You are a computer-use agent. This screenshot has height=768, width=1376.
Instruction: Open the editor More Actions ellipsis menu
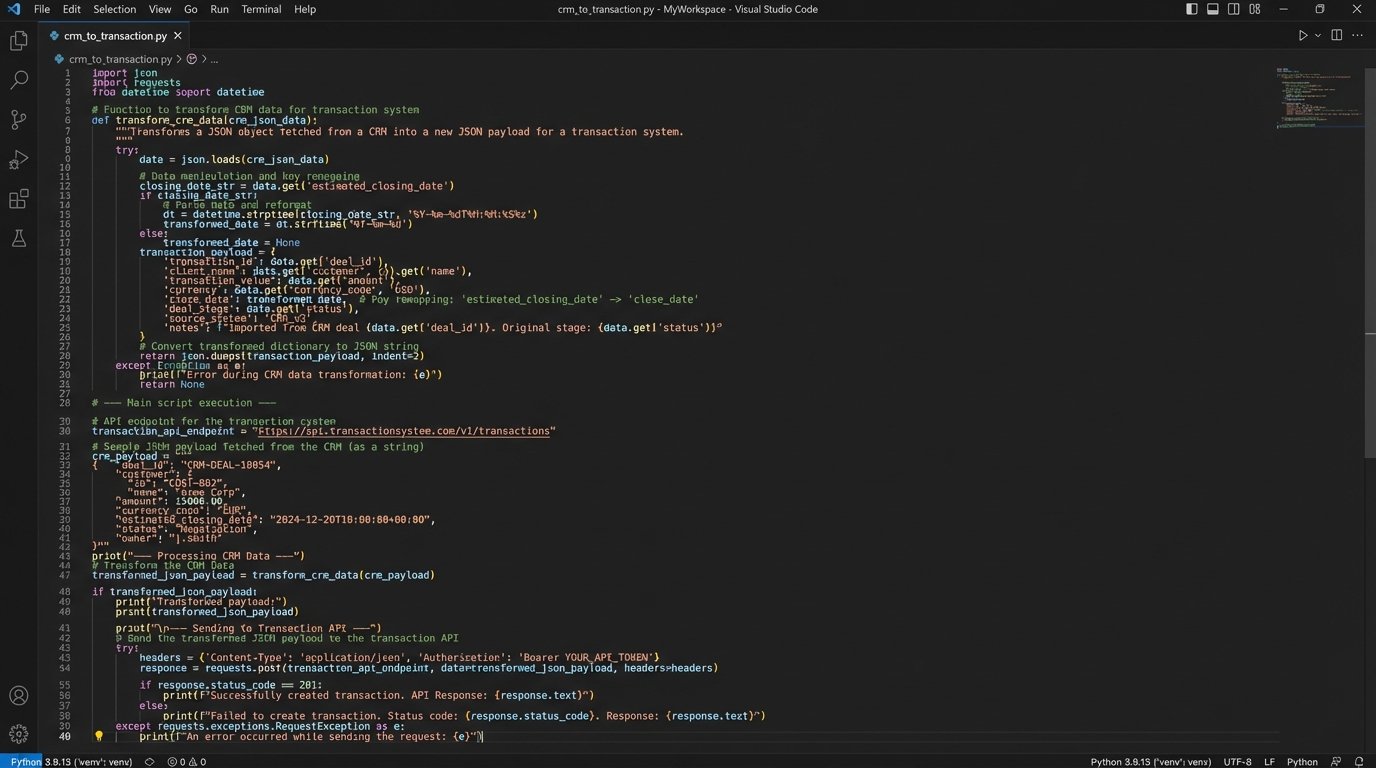(1357, 35)
